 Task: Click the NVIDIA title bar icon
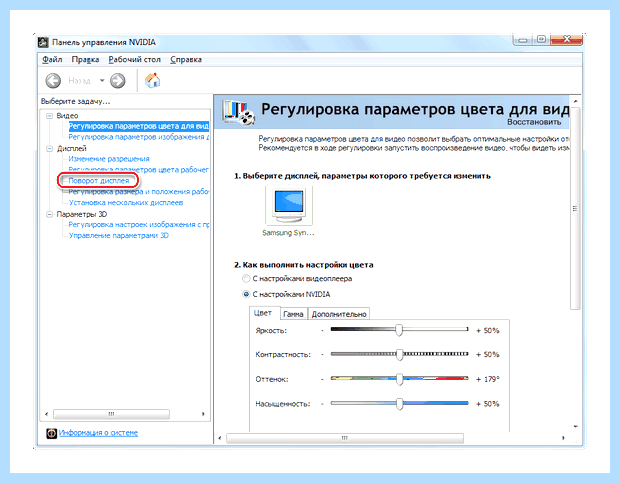(x=43, y=42)
